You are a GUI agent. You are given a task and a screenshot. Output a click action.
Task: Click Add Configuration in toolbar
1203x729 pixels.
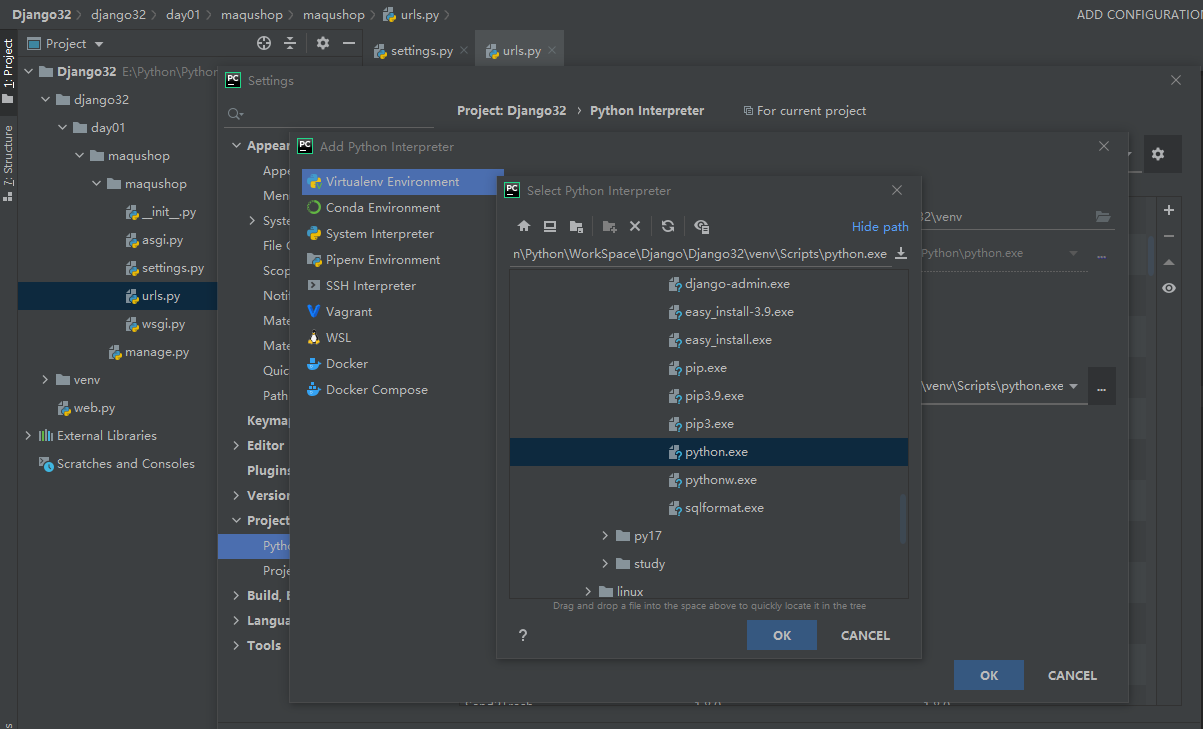click(1140, 15)
